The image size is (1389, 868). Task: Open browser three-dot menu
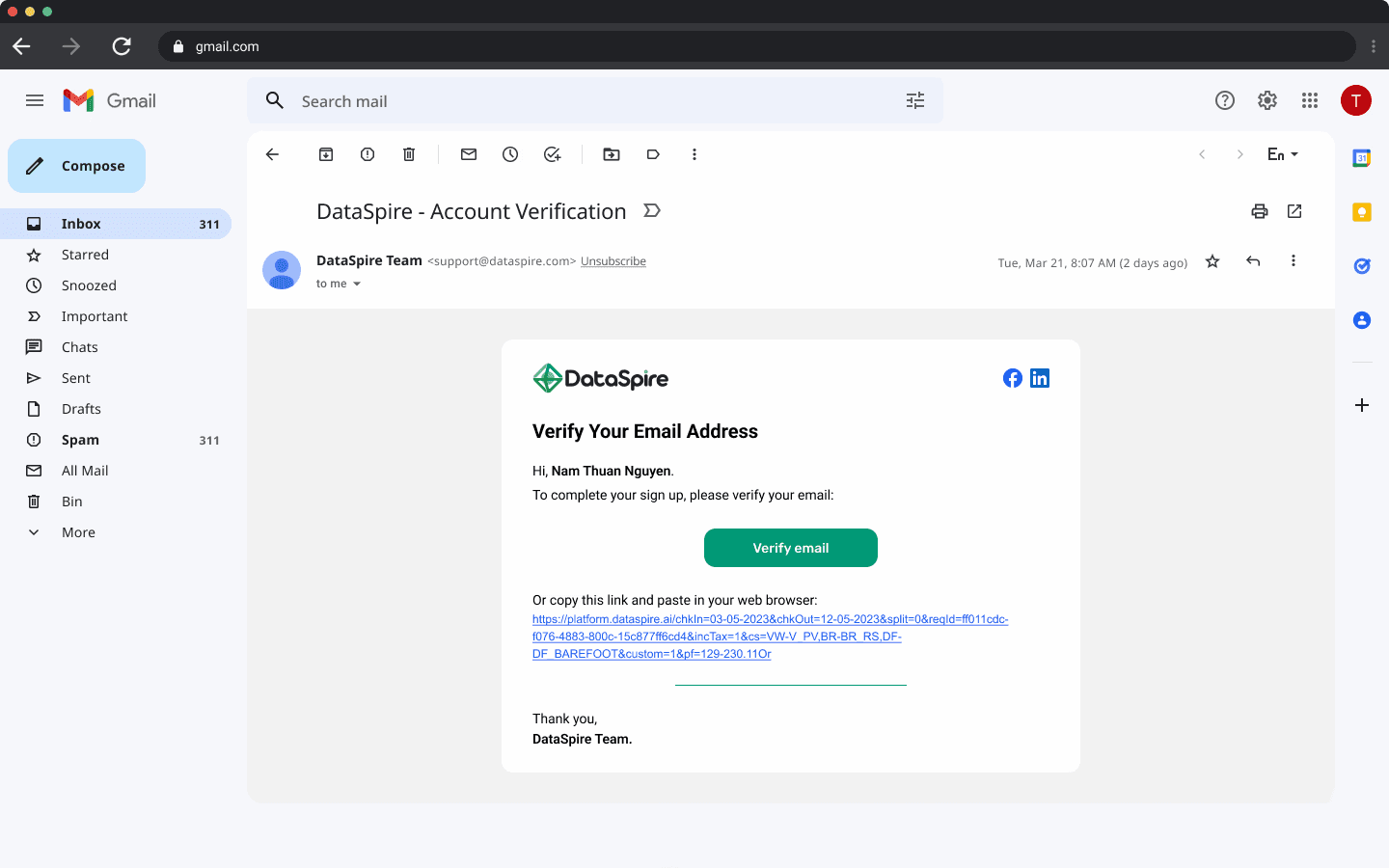click(1374, 46)
